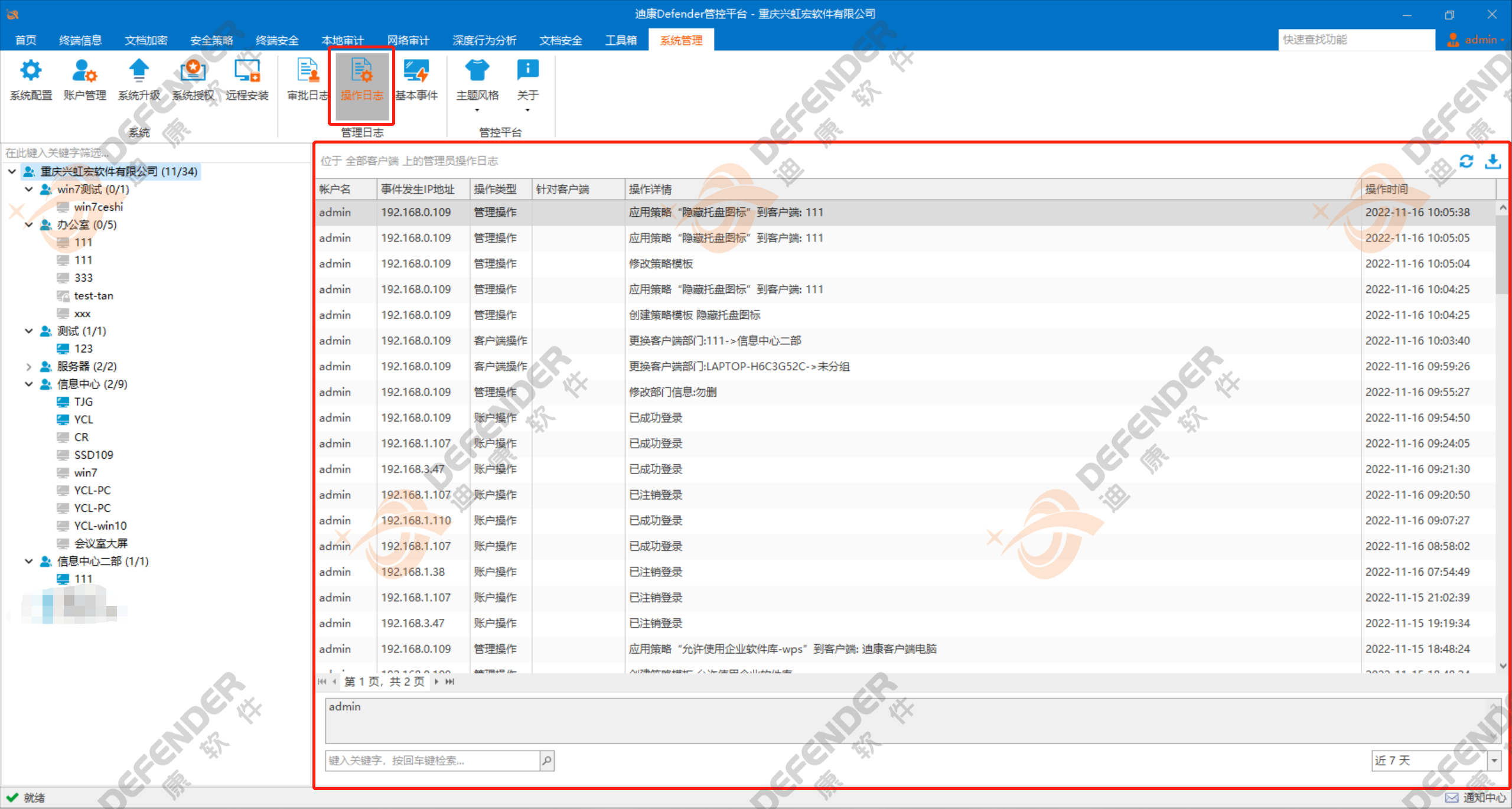Image resolution: width=1512 pixels, height=809 pixels.
Task: Sort by 操作详情 column header
Action: (x=993, y=189)
